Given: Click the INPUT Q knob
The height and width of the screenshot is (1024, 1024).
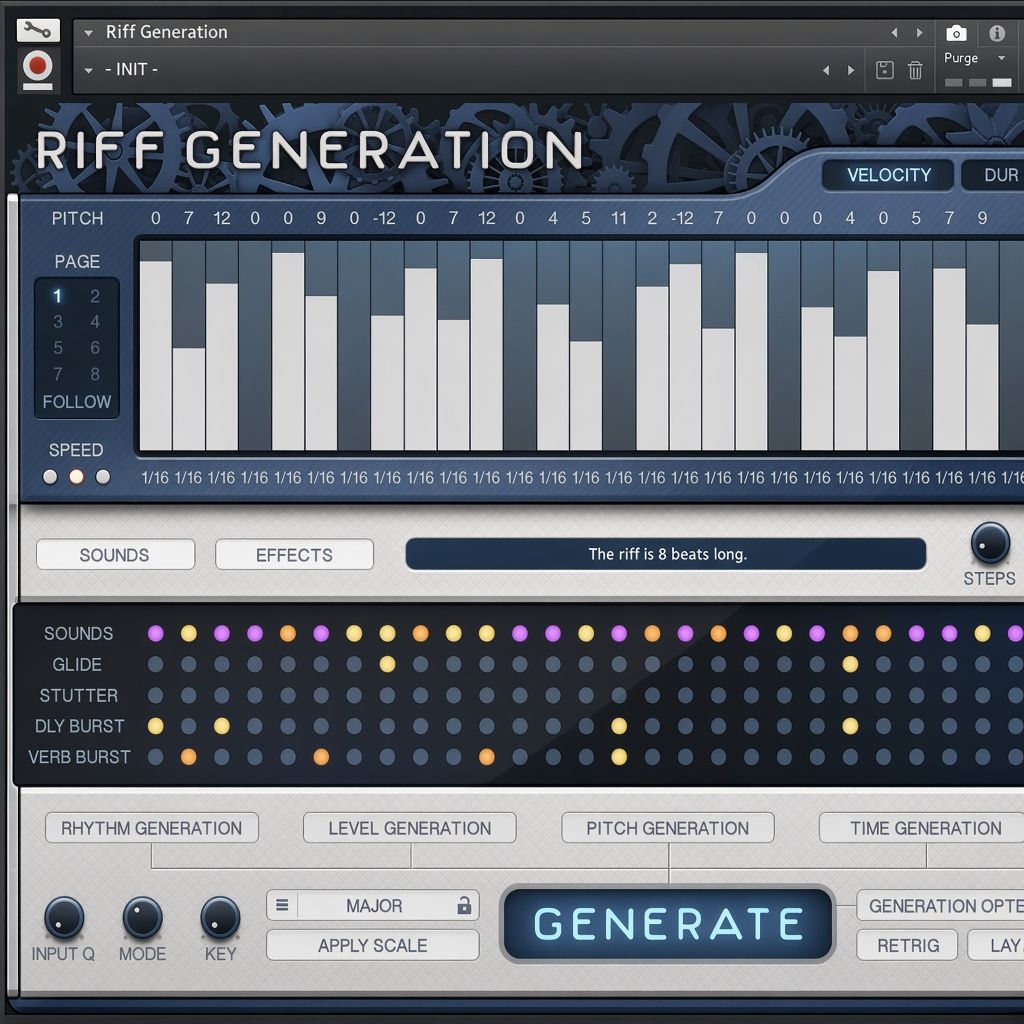Looking at the screenshot, I should (x=64, y=917).
